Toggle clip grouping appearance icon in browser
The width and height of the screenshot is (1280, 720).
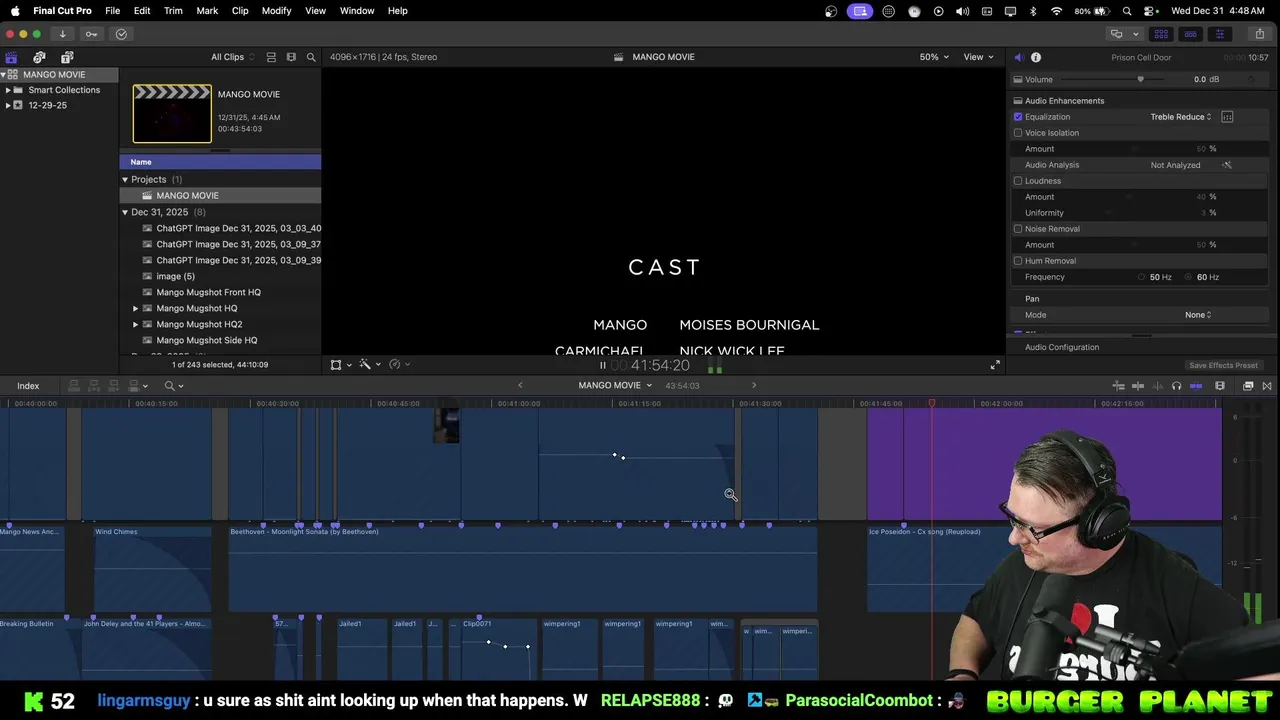point(271,57)
